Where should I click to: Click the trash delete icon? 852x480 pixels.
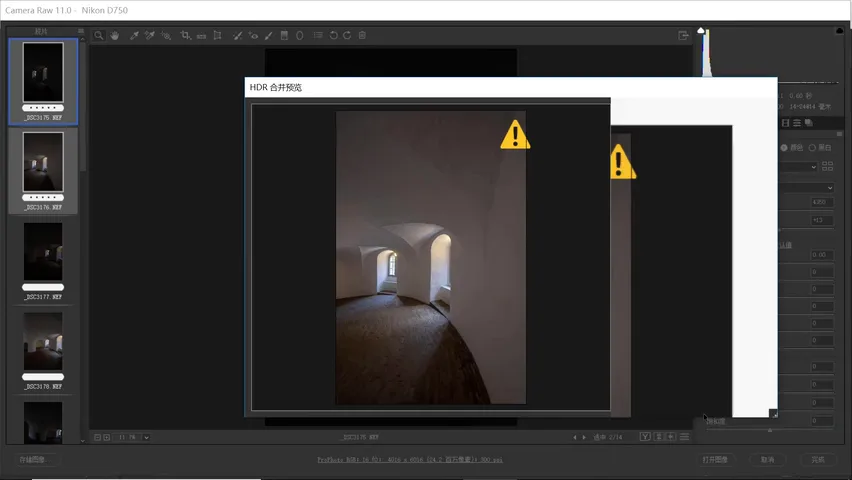pos(362,35)
